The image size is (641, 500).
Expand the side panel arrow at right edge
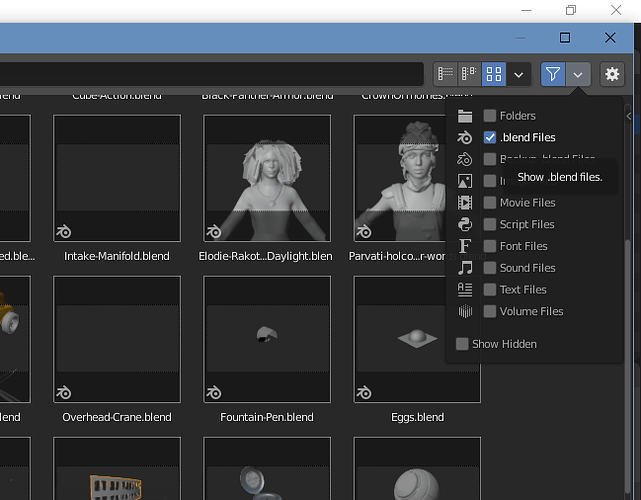pos(629,117)
